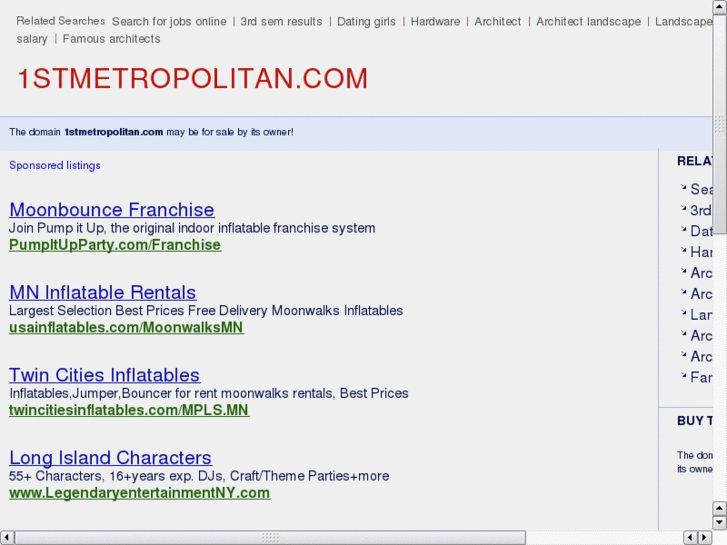Click the 1STMETROPOLITAN.COM site title
Viewport: 727px width, 545px height.
pos(192,78)
